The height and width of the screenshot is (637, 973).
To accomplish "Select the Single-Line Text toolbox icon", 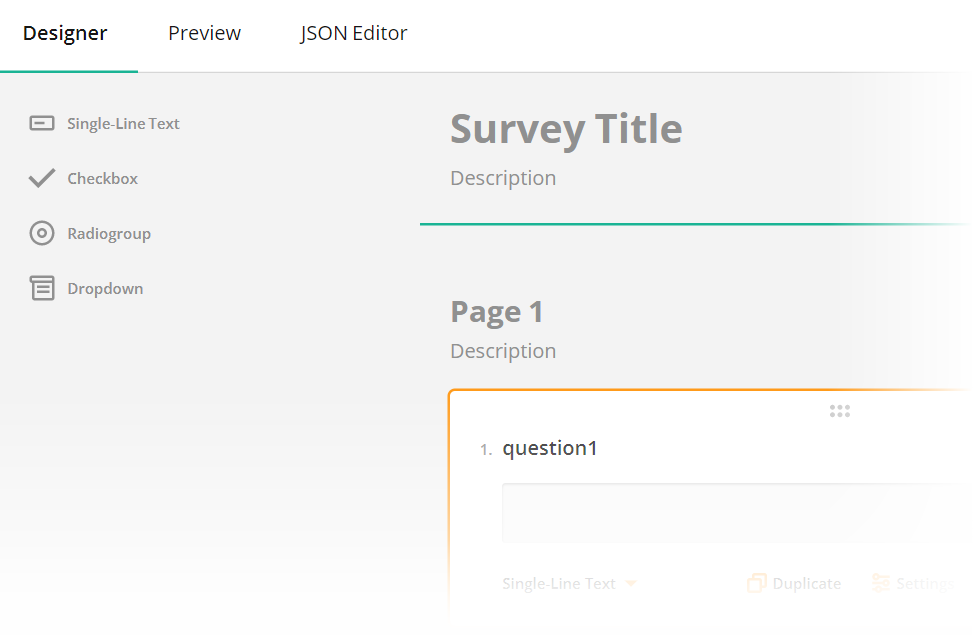I will 41,122.
